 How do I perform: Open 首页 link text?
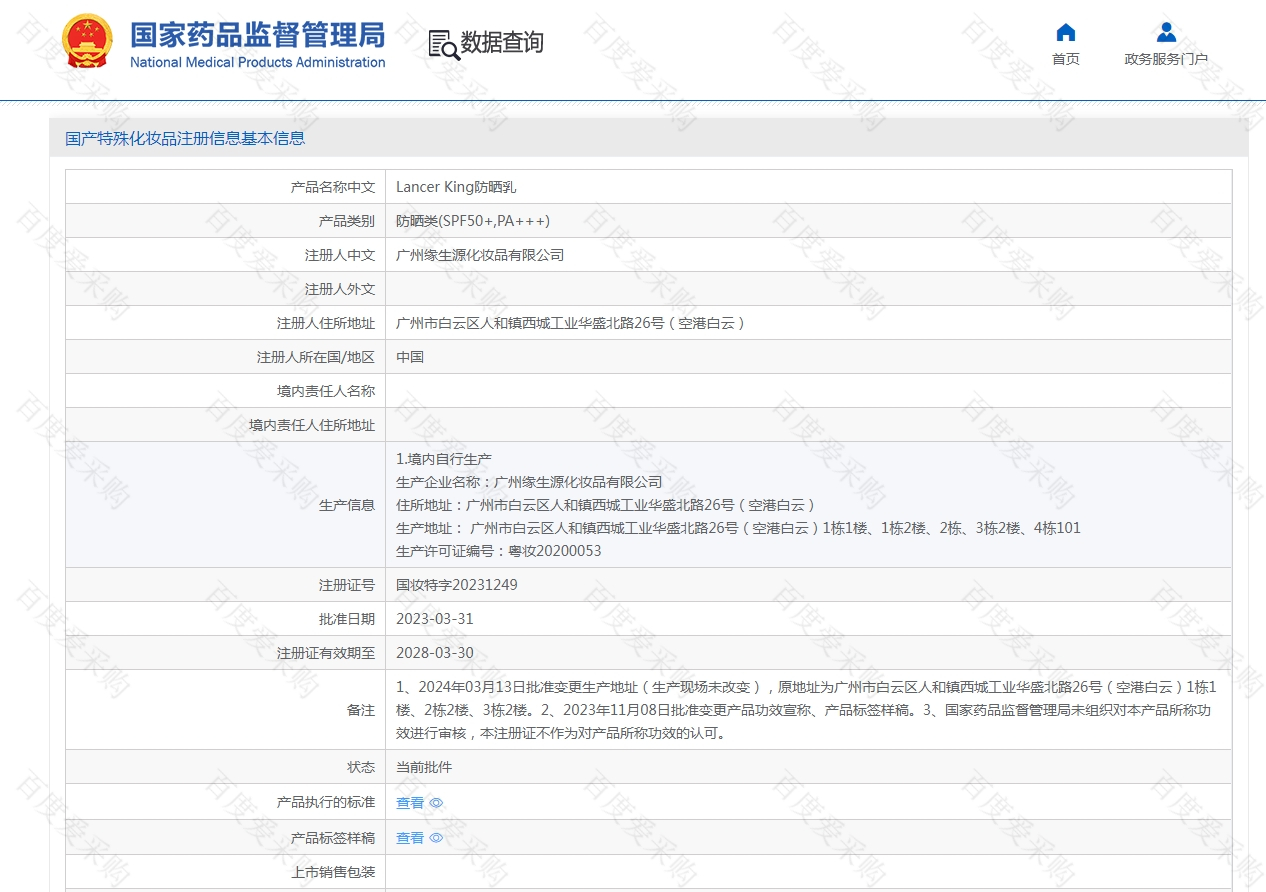(x=1066, y=59)
